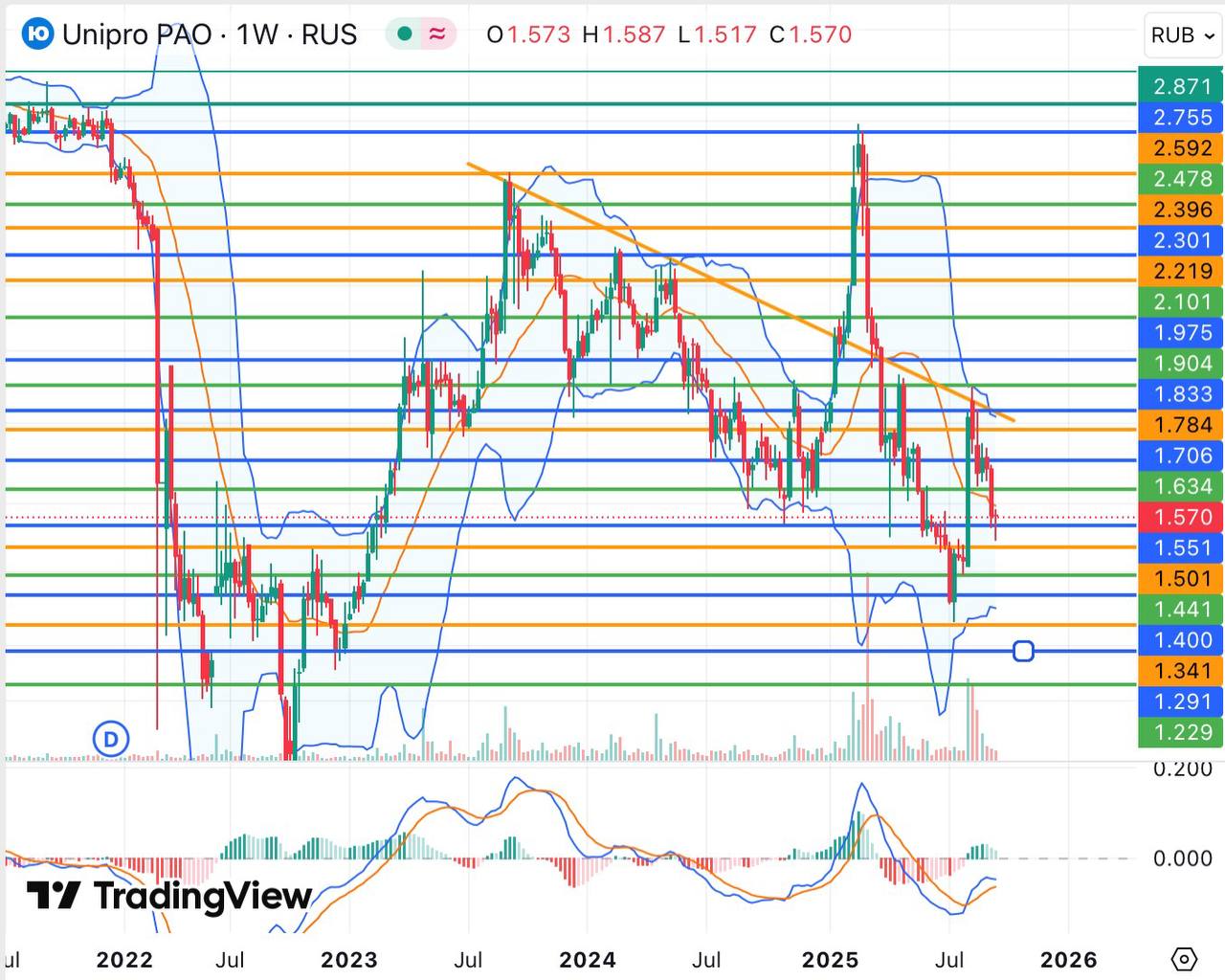The width and height of the screenshot is (1225, 980).
Task: Click the 1.501 price label
Action: click(1181, 578)
